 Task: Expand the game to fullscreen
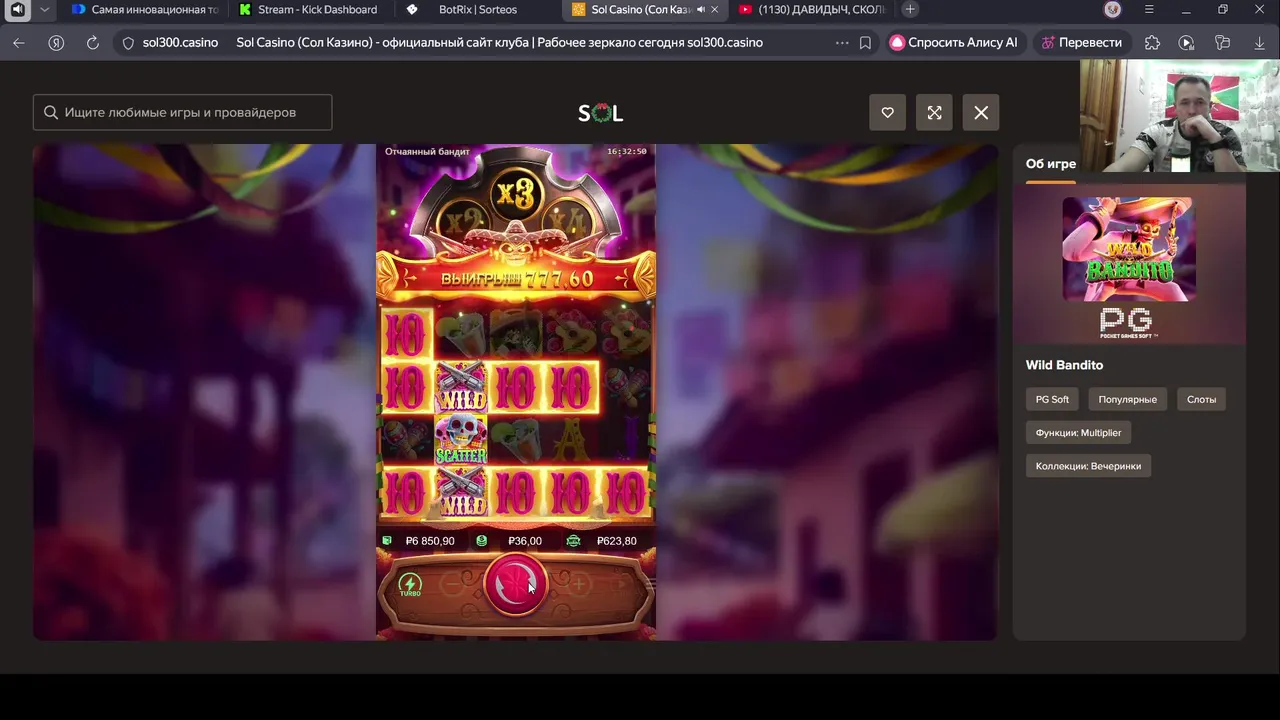(934, 113)
